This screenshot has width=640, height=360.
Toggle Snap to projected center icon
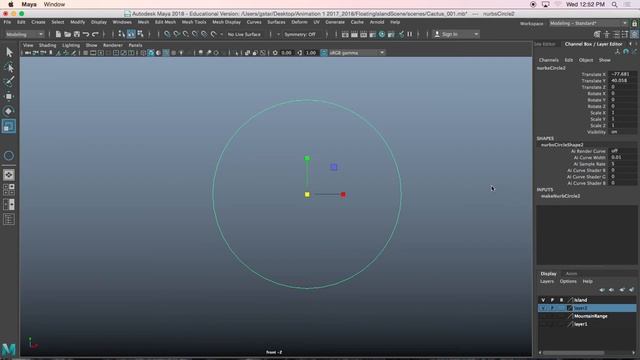(x=195, y=34)
